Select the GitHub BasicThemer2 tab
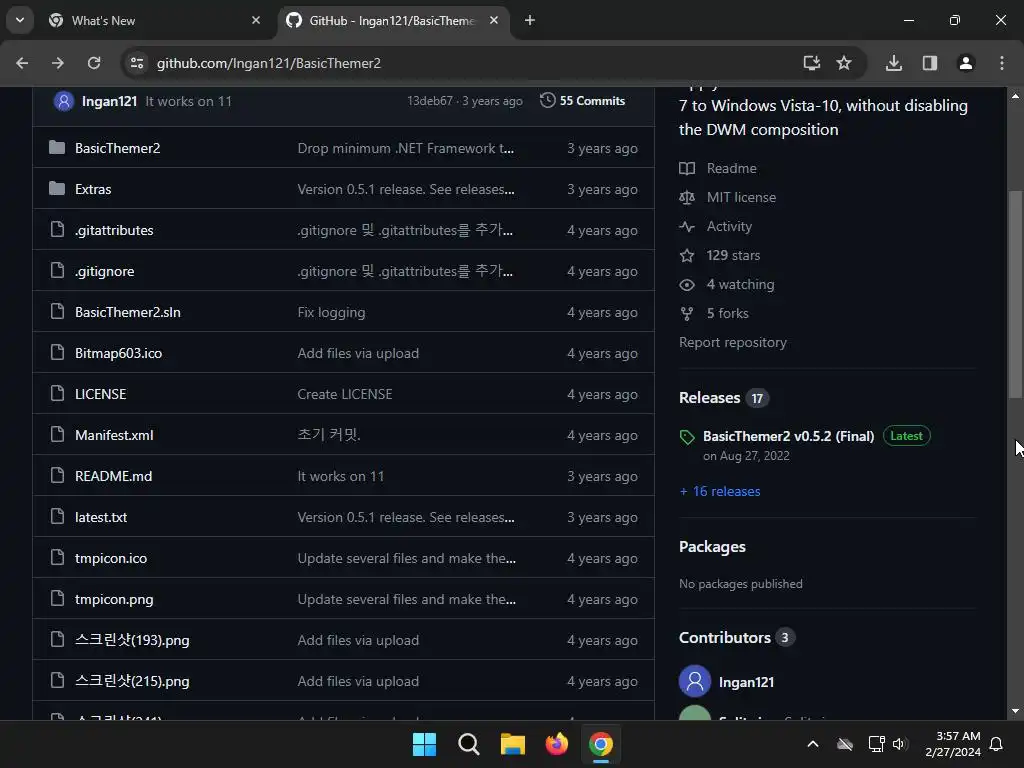Screen dimensions: 1024x768 392,21
